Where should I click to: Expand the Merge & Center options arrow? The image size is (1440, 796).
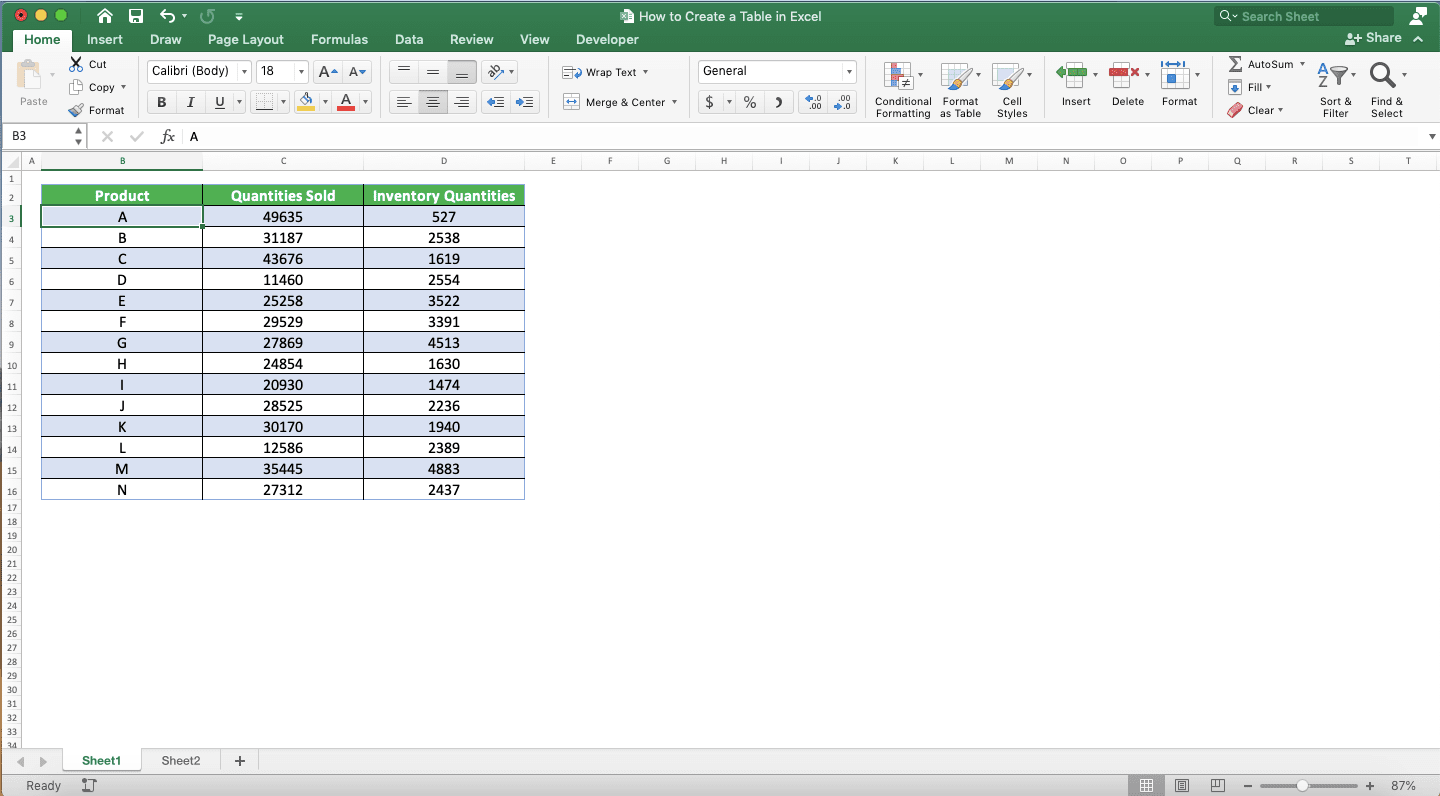[675, 102]
